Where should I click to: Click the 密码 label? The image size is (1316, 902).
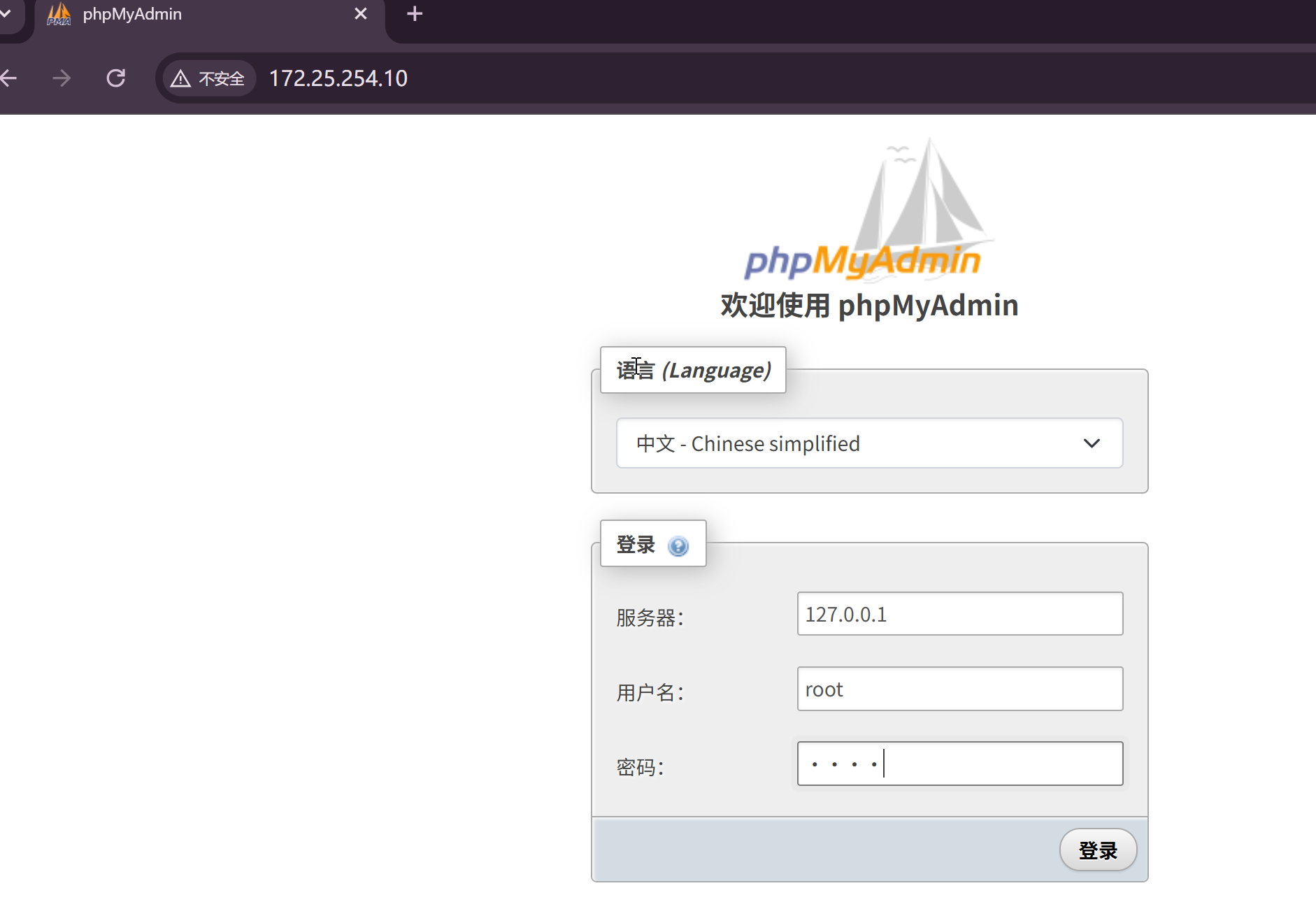(640, 768)
